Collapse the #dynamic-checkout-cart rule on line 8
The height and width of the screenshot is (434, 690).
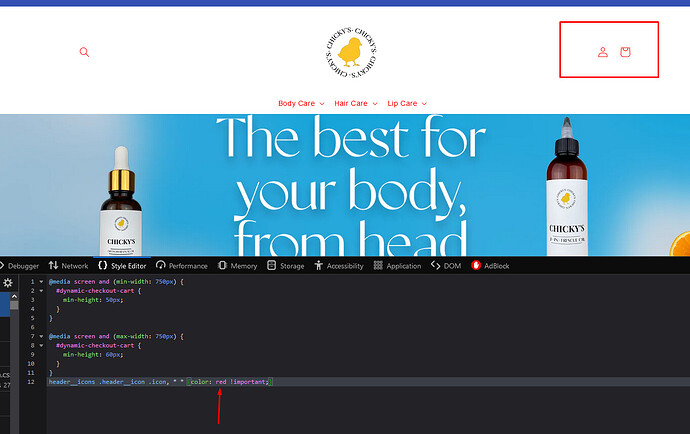click(41, 346)
